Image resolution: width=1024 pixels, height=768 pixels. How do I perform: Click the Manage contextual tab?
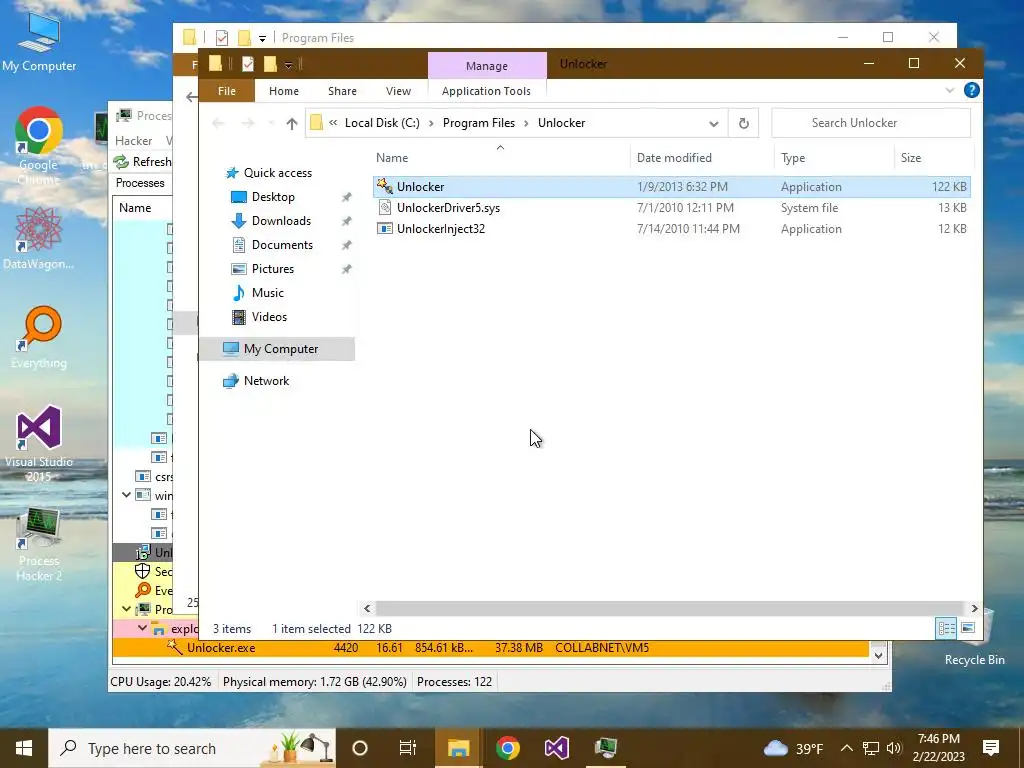click(x=487, y=66)
